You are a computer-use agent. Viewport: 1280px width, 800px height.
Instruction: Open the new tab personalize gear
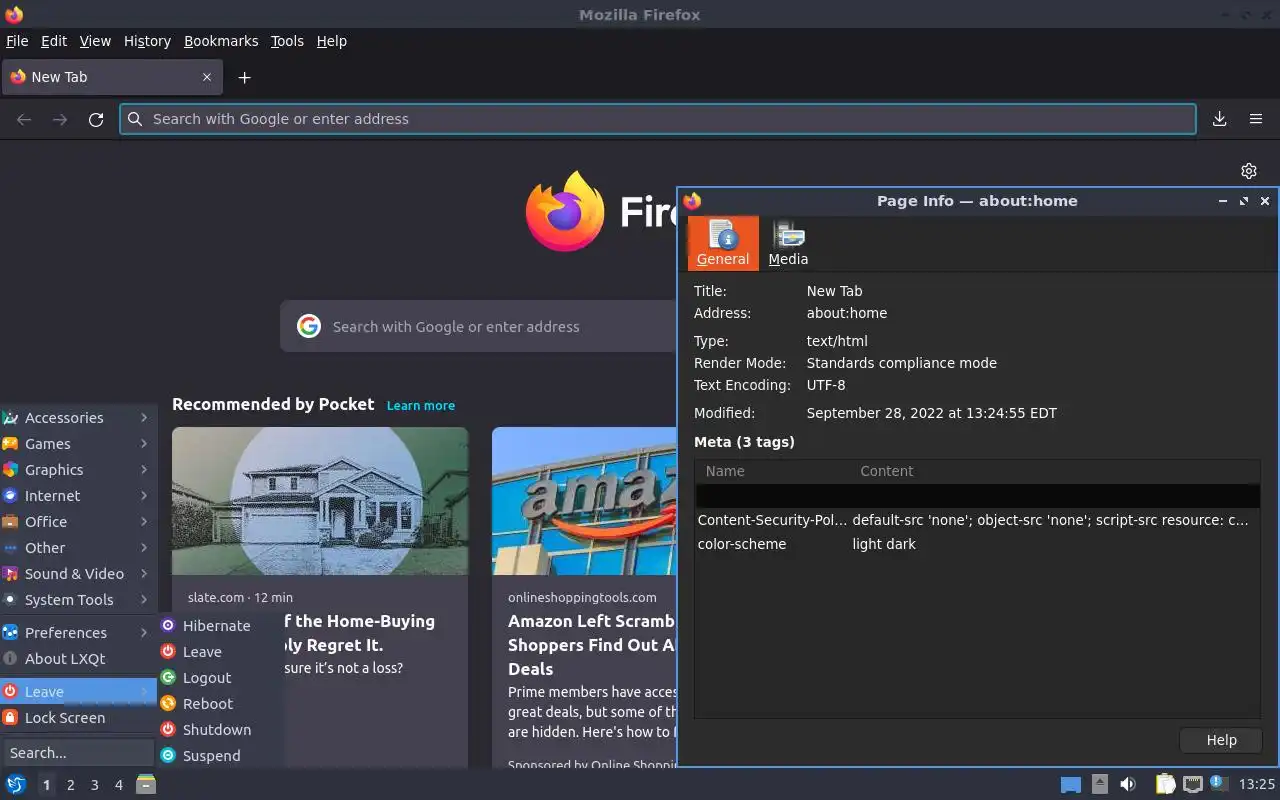(1248, 171)
